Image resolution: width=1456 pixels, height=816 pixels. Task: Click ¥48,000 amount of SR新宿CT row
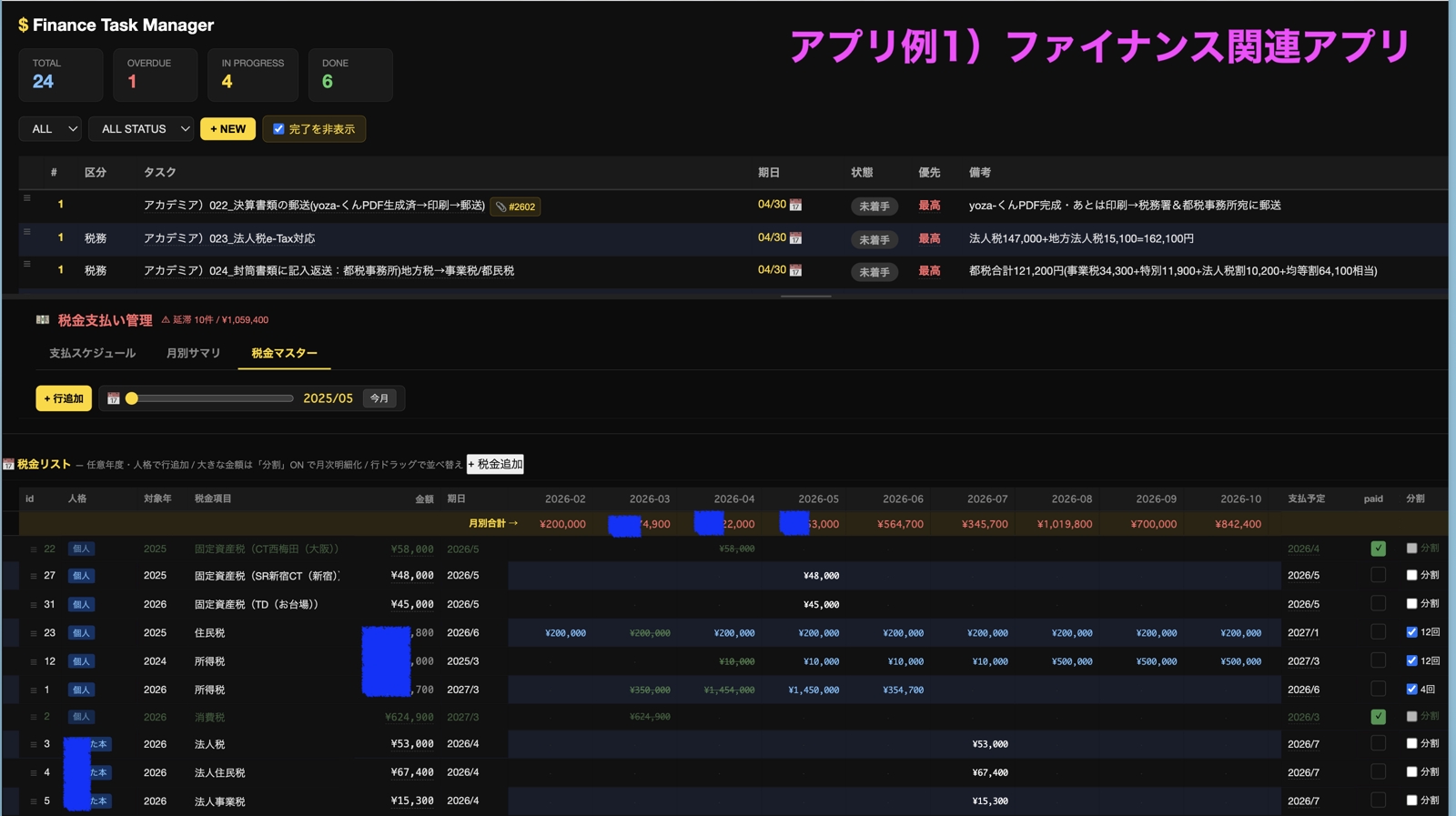click(412, 576)
